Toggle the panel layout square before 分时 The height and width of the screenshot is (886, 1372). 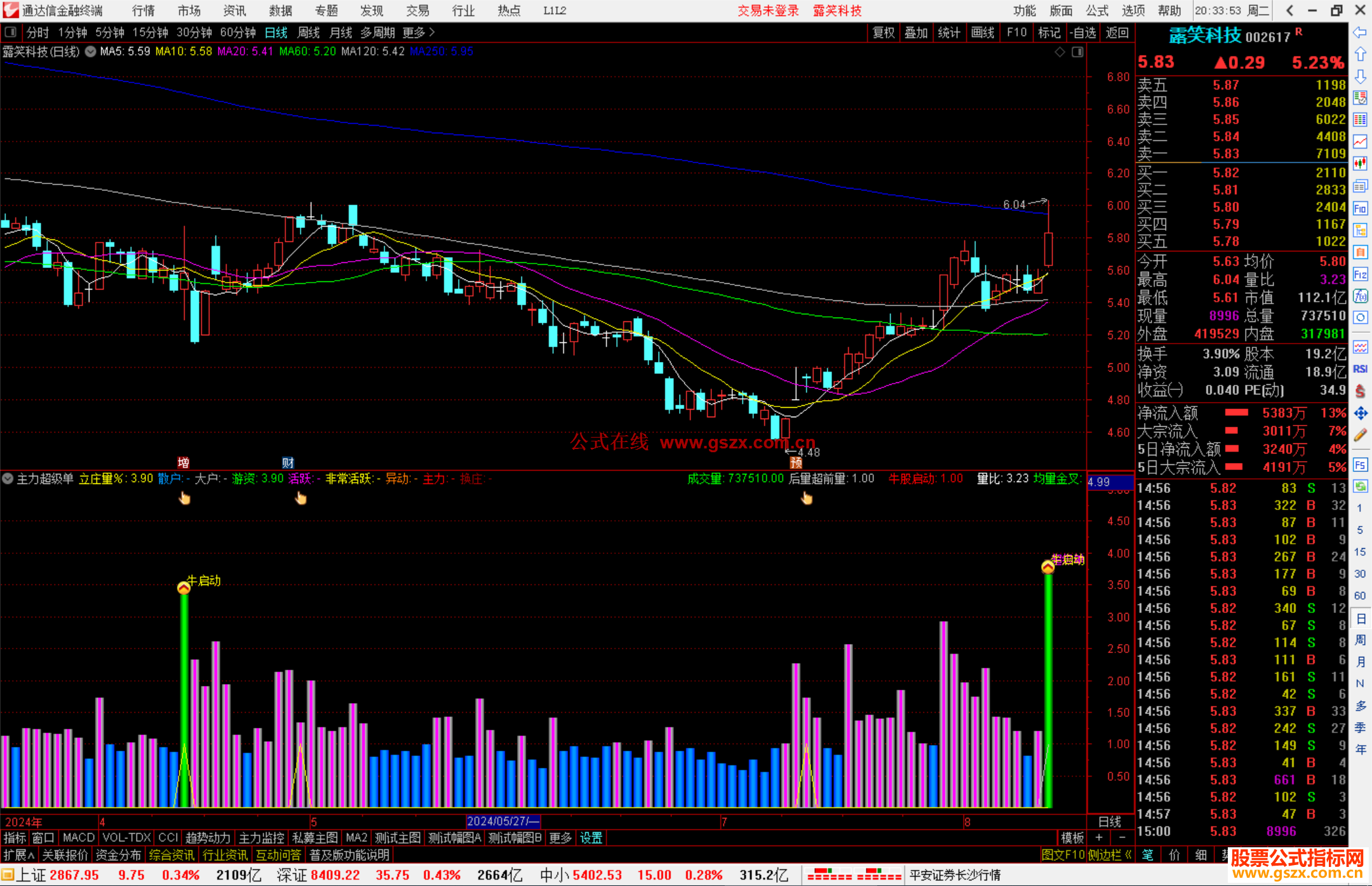coord(10,32)
